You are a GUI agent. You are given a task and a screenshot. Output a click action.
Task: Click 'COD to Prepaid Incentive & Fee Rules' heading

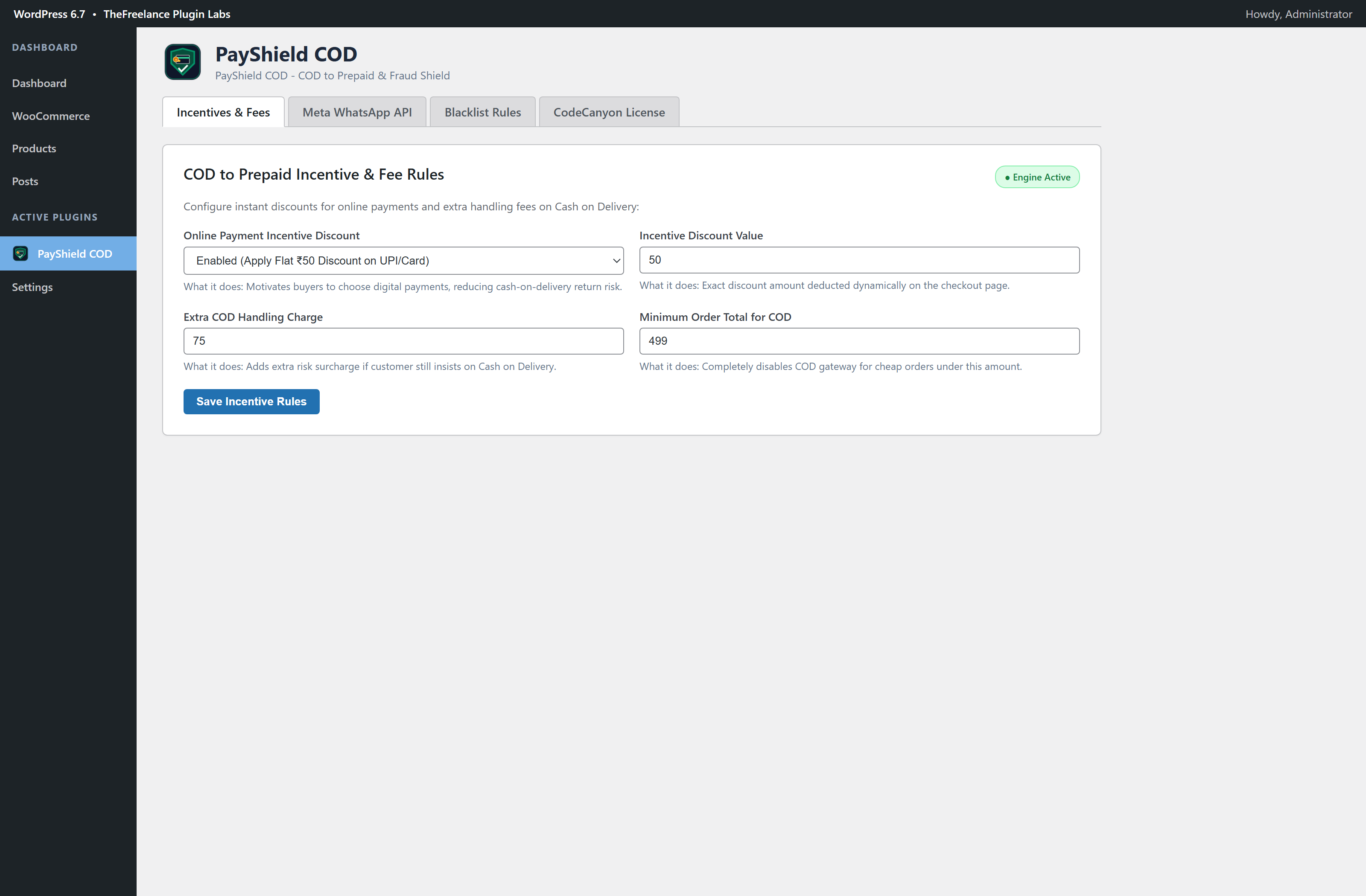click(x=313, y=175)
